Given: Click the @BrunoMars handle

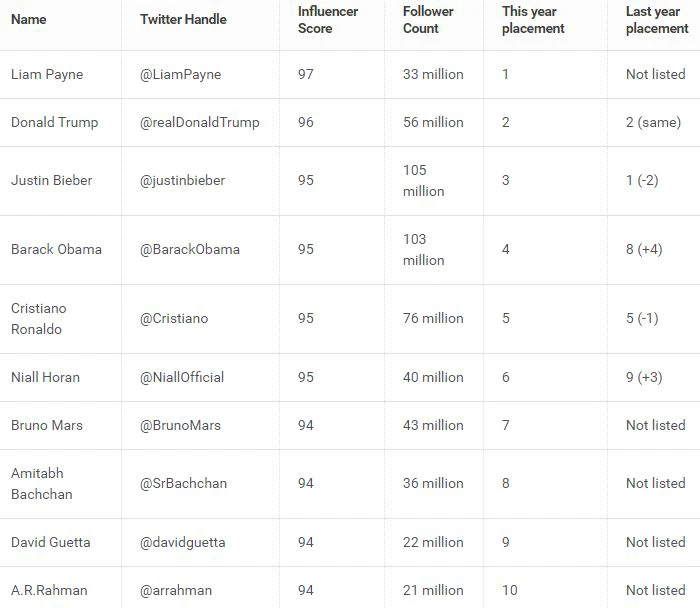Looking at the screenshot, I should pos(180,425).
